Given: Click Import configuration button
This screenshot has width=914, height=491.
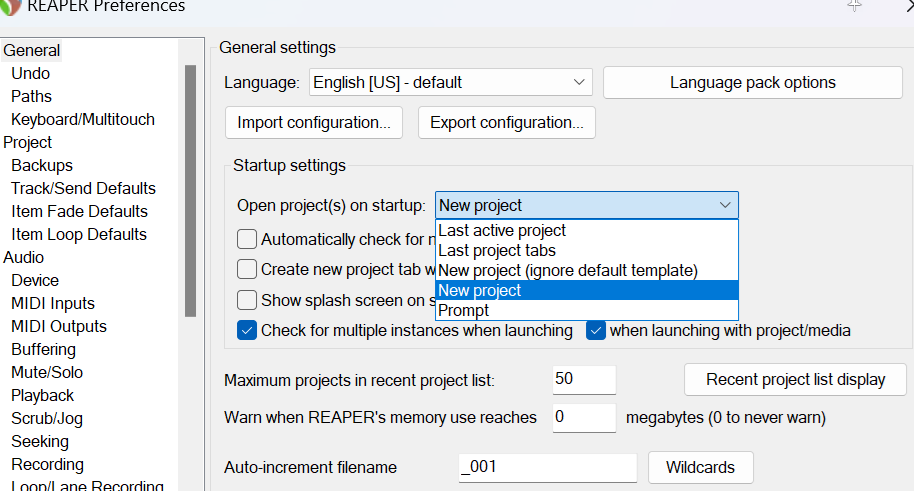Looking at the screenshot, I should pyautogui.click(x=314, y=123).
